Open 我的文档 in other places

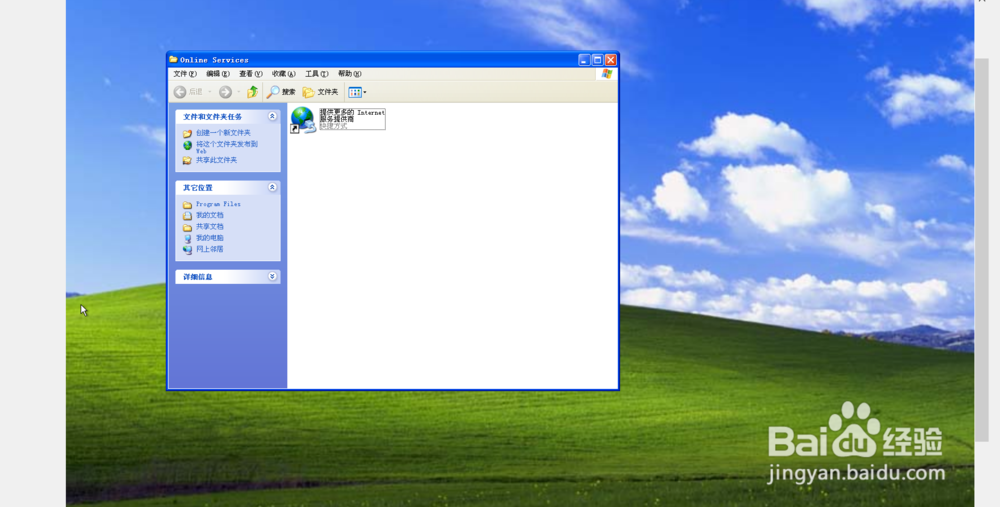coord(210,216)
